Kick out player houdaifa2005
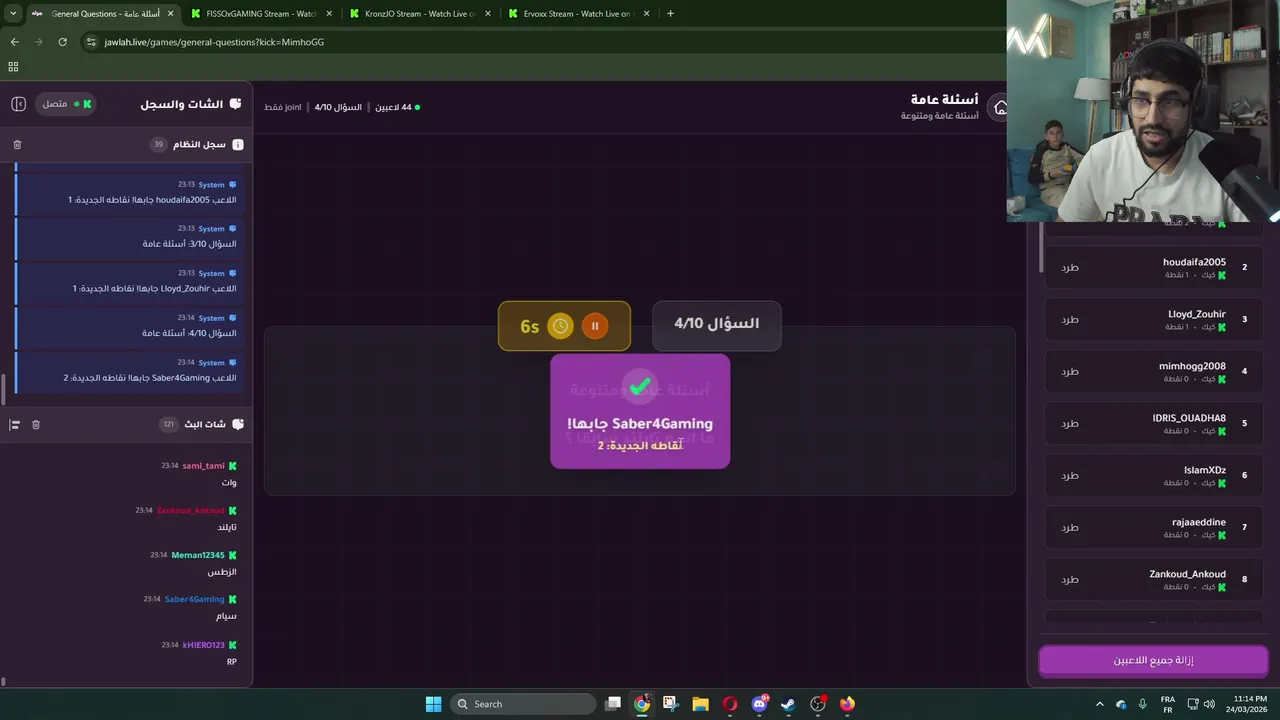1280x720 pixels. 1070,267
